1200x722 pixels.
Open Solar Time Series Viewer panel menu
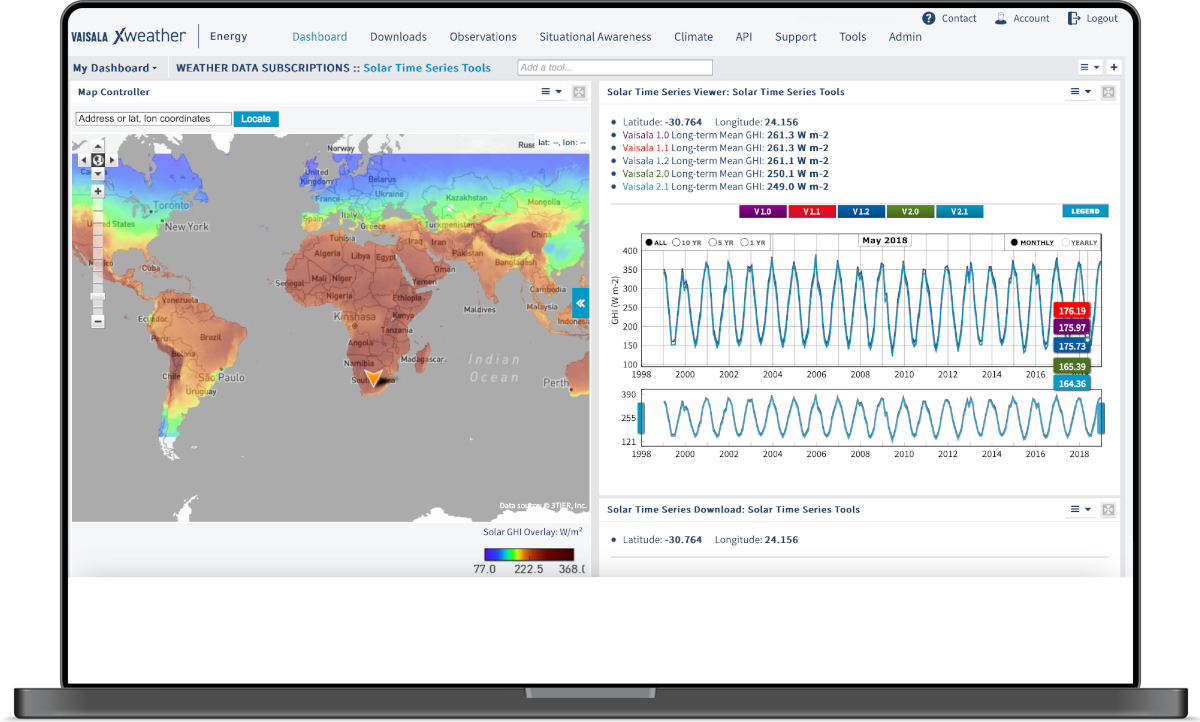[x=1081, y=92]
